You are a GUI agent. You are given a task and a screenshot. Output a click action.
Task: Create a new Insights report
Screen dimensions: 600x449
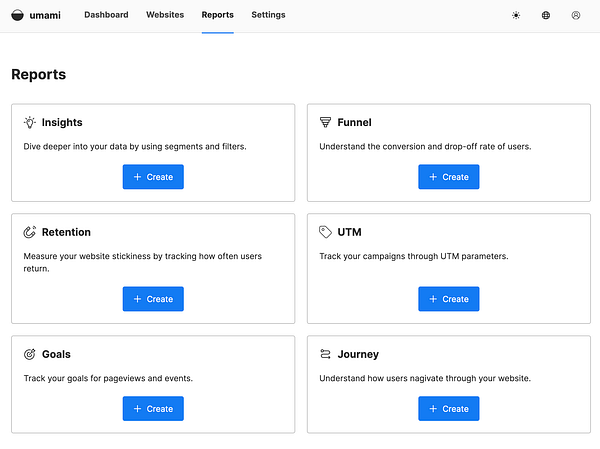153,177
